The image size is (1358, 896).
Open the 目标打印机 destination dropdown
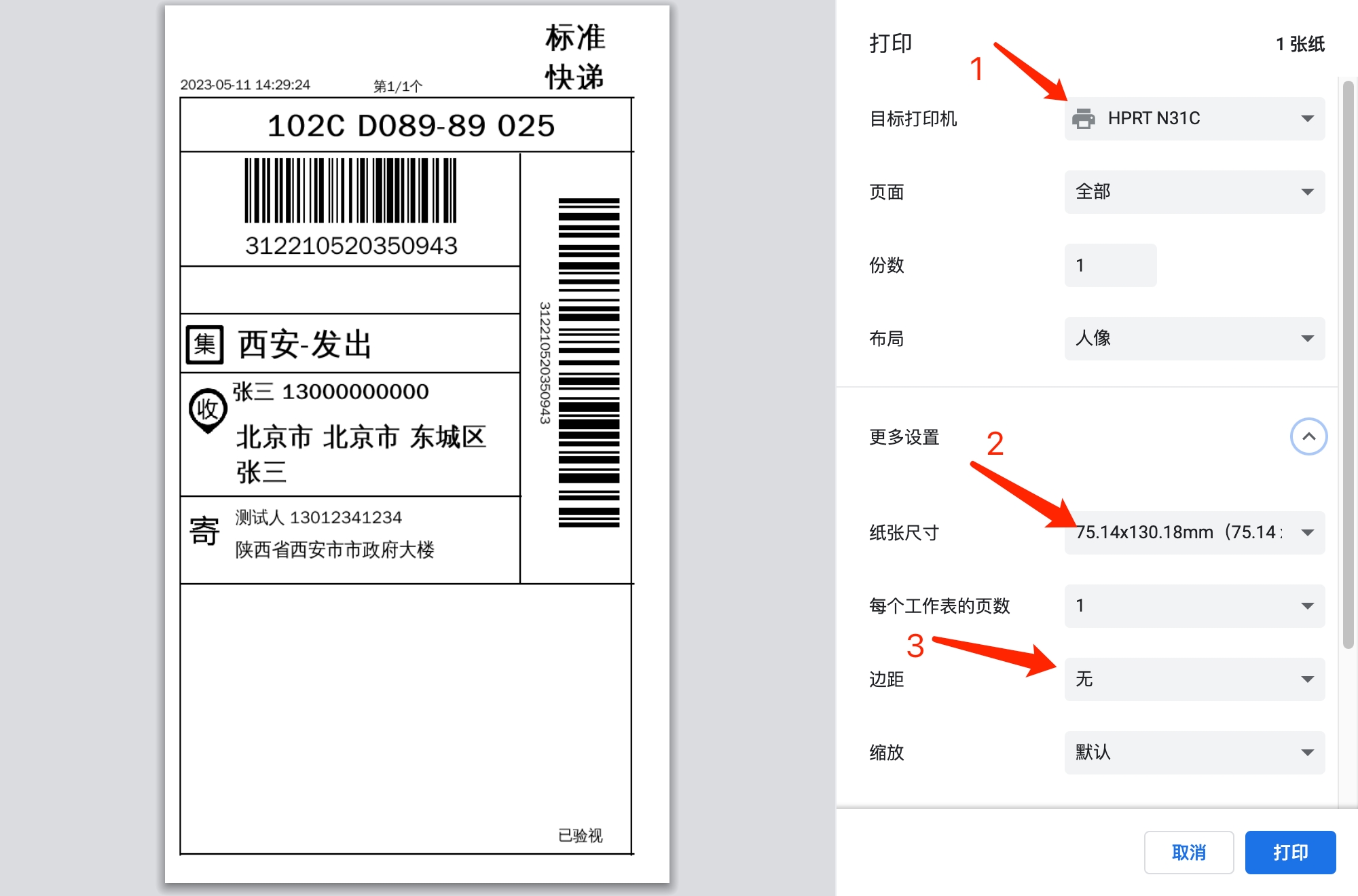(1194, 119)
